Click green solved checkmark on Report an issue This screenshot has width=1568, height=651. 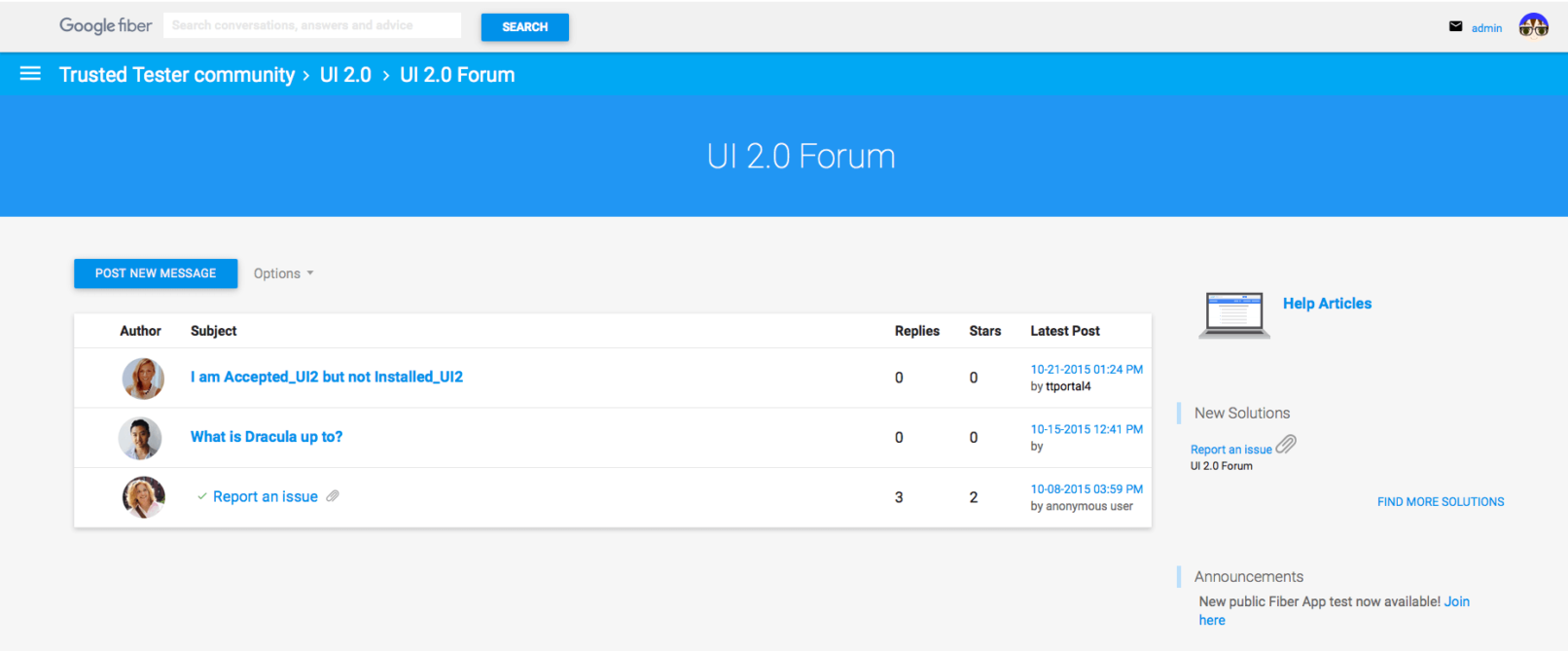pos(201,496)
